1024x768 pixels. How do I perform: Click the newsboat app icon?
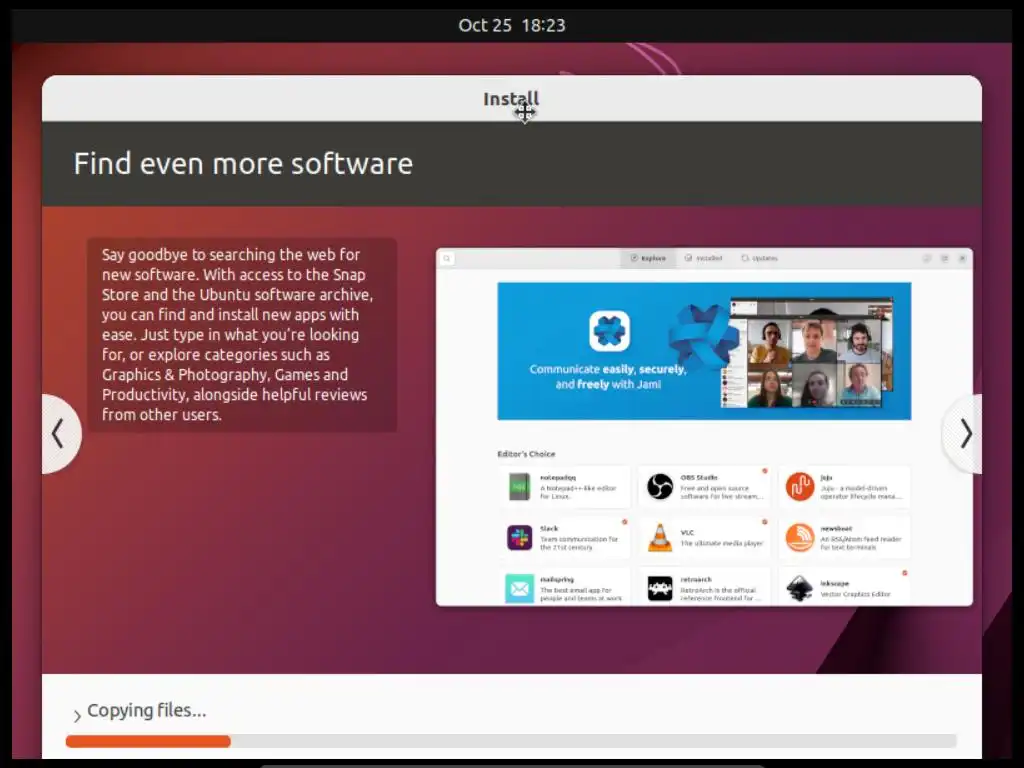(799, 537)
